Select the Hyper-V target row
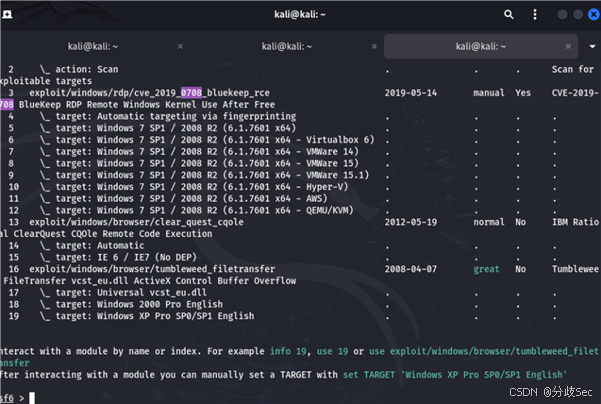The width and height of the screenshot is (601, 404). tap(202, 187)
